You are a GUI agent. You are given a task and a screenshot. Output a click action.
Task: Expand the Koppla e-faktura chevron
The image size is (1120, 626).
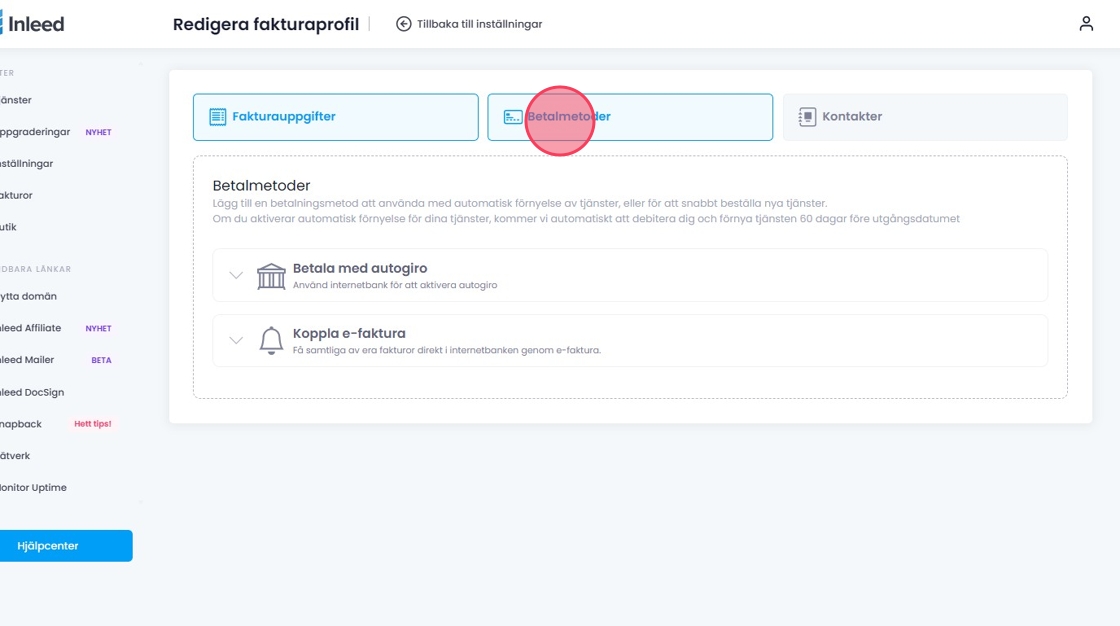[x=236, y=341]
